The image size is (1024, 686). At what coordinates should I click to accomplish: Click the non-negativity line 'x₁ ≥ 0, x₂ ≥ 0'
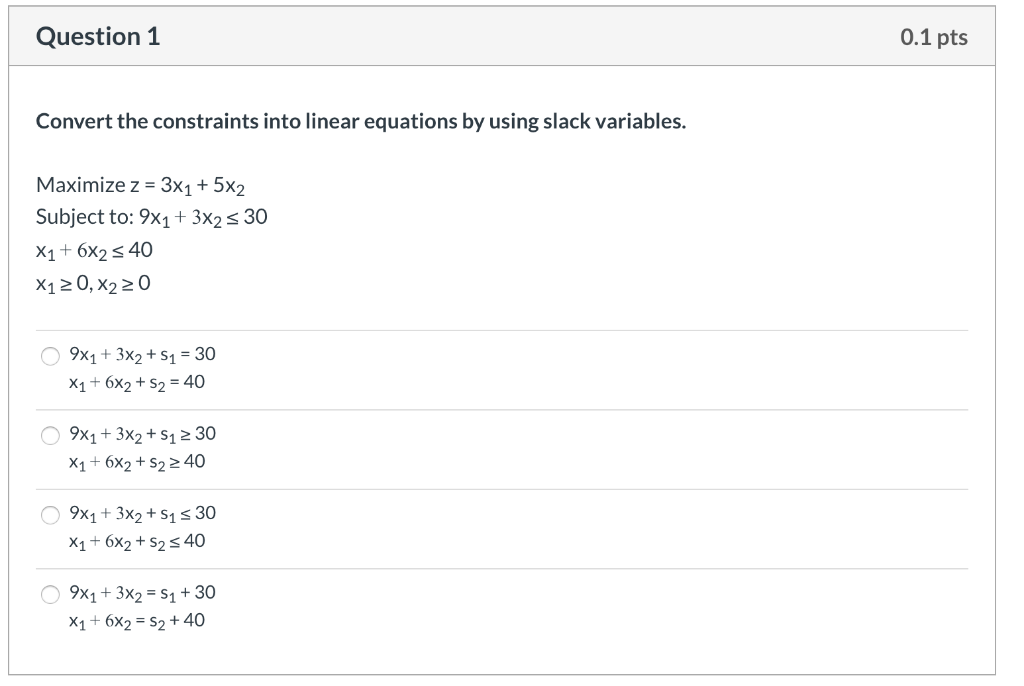click(x=93, y=283)
